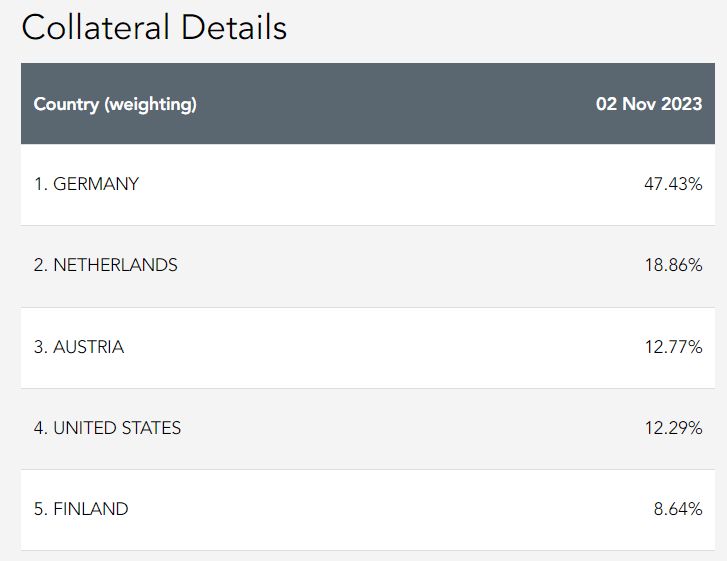Click empty space in the Finland row
The image size is (727, 561).
(400, 509)
